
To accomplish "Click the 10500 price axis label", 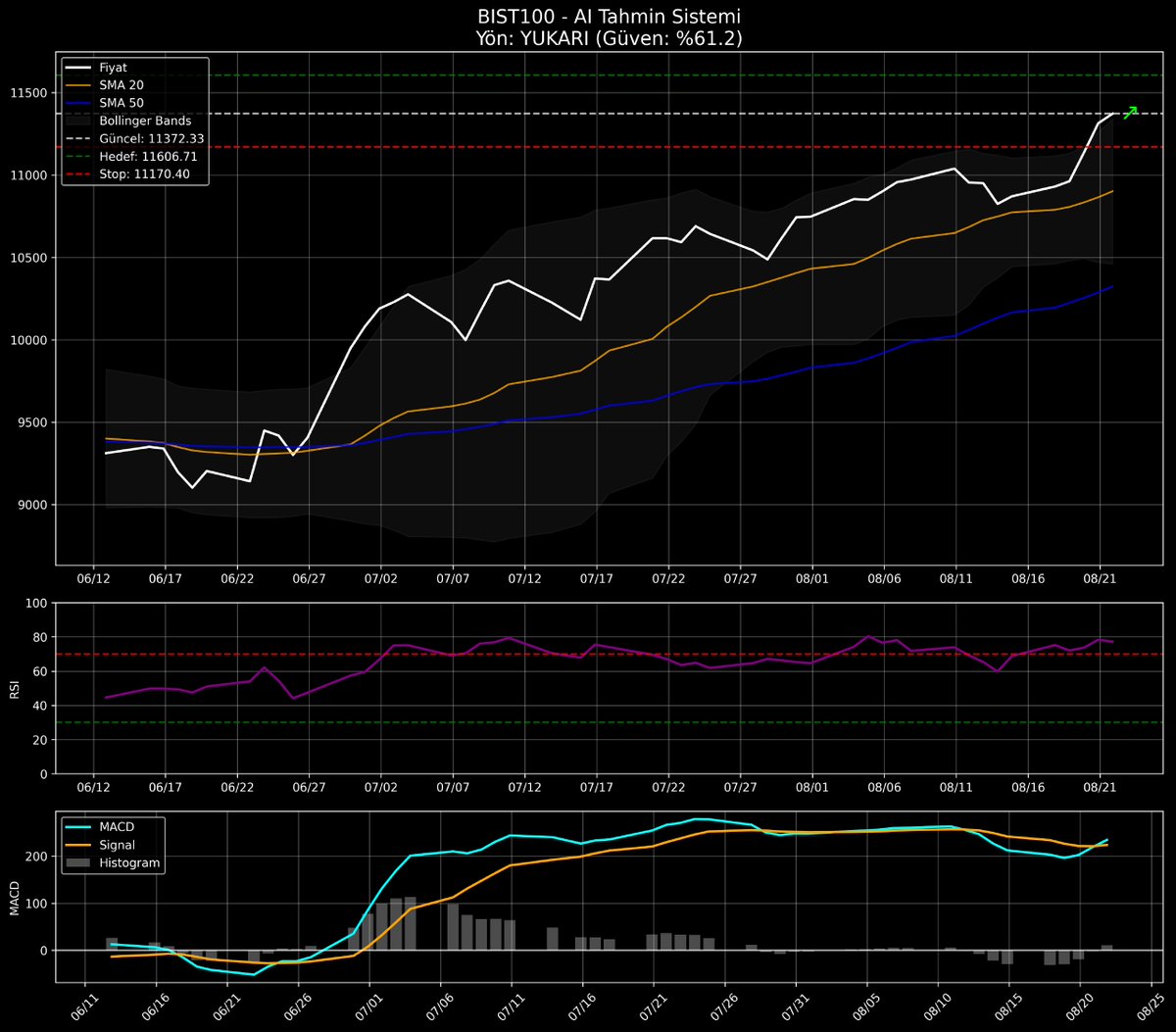I will (x=29, y=258).
